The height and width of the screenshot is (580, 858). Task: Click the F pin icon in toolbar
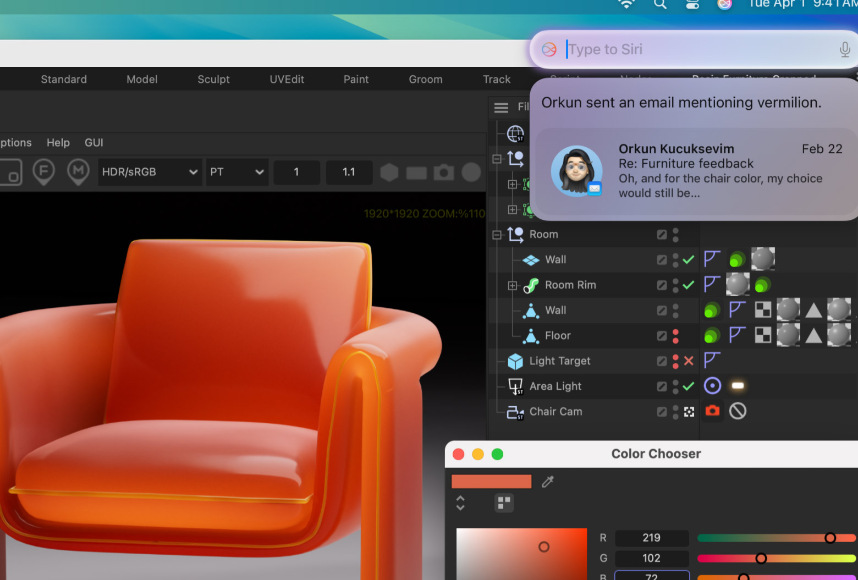click(43, 172)
